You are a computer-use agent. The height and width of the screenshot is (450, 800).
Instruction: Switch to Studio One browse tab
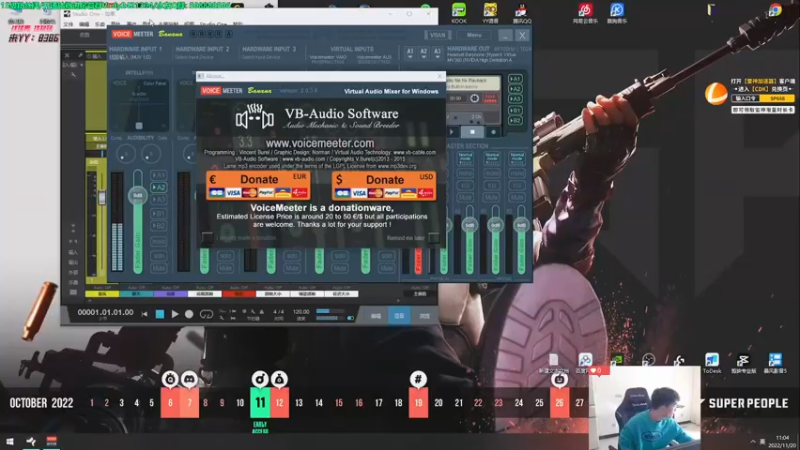pyautogui.click(x=424, y=316)
